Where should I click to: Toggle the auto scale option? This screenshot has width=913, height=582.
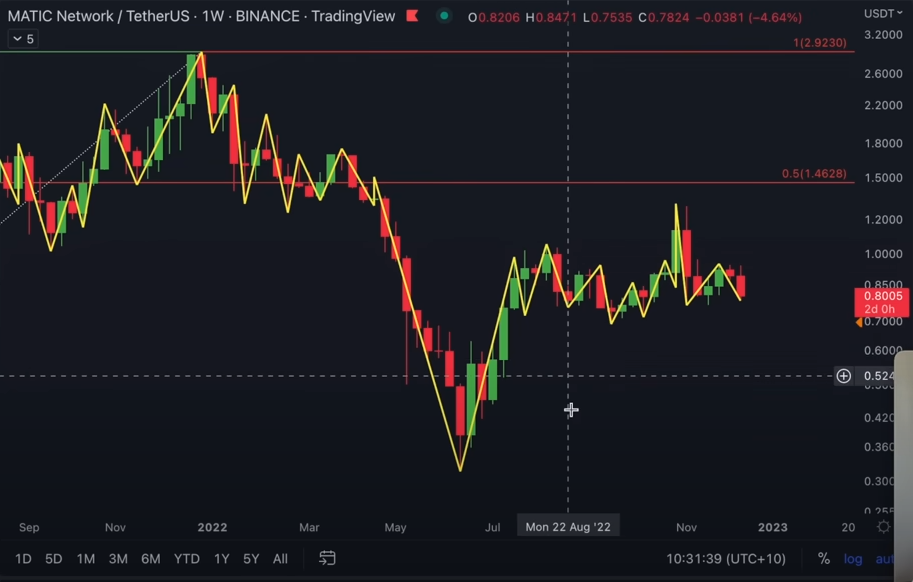pos(884,559)
